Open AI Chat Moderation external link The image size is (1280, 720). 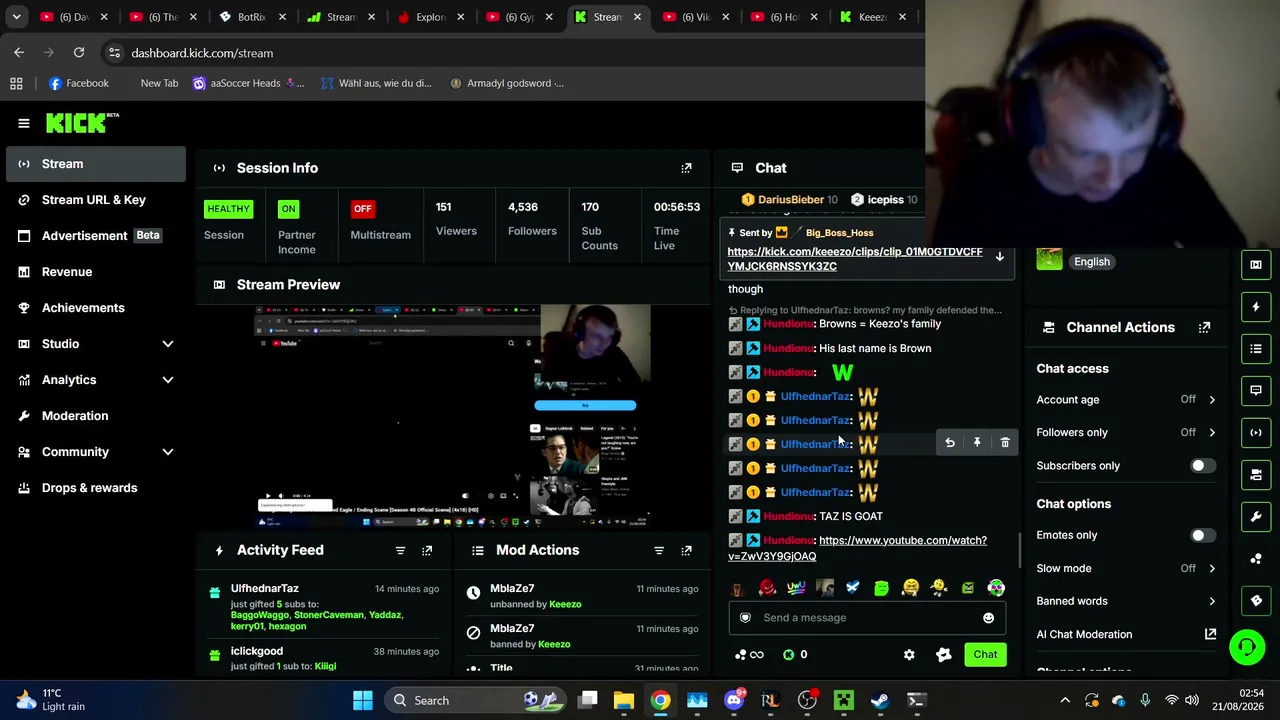[1210, 634]
